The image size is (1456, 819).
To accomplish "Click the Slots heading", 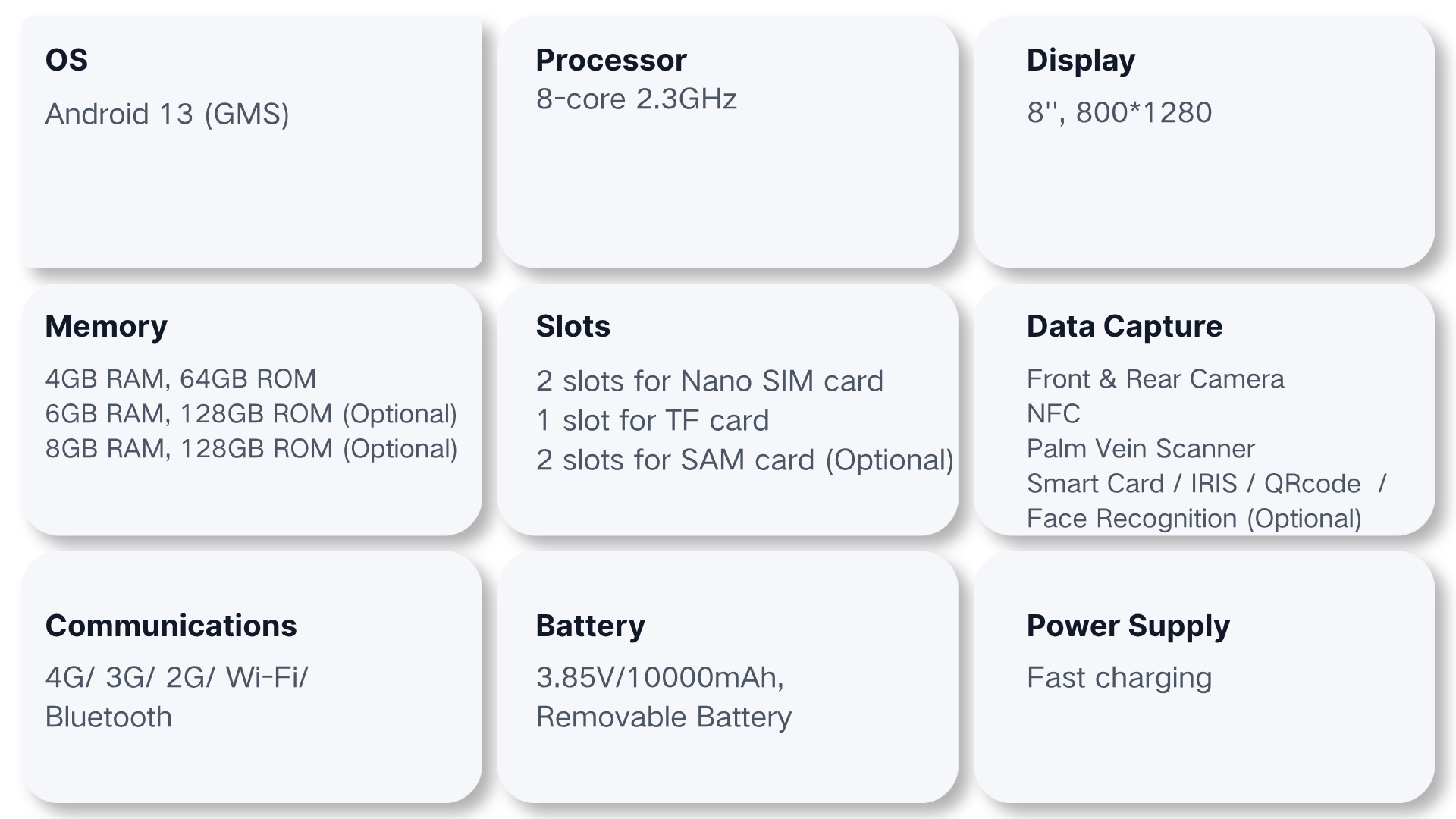I will coord(573,326).
